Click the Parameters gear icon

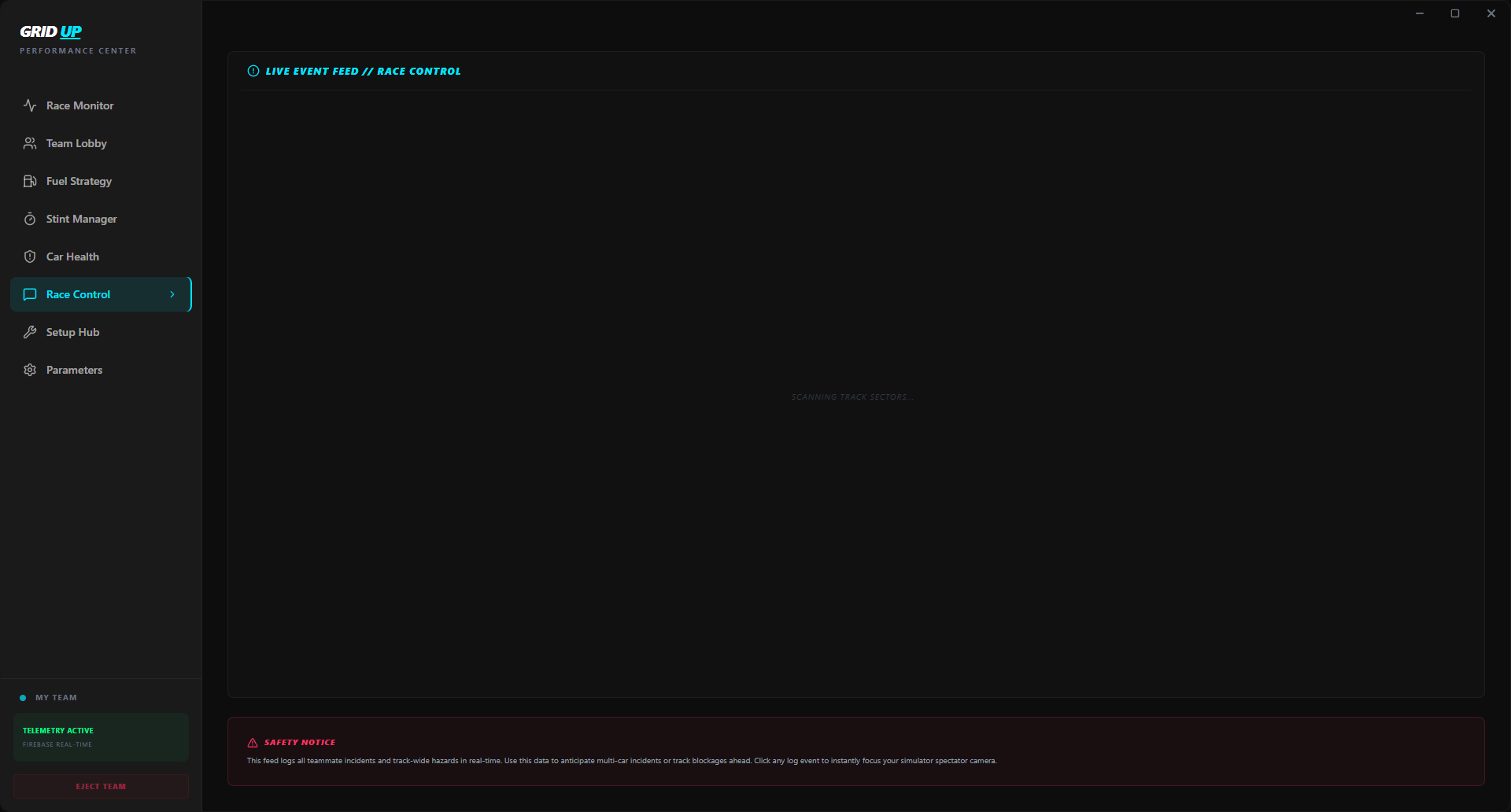tap(30, 370)
